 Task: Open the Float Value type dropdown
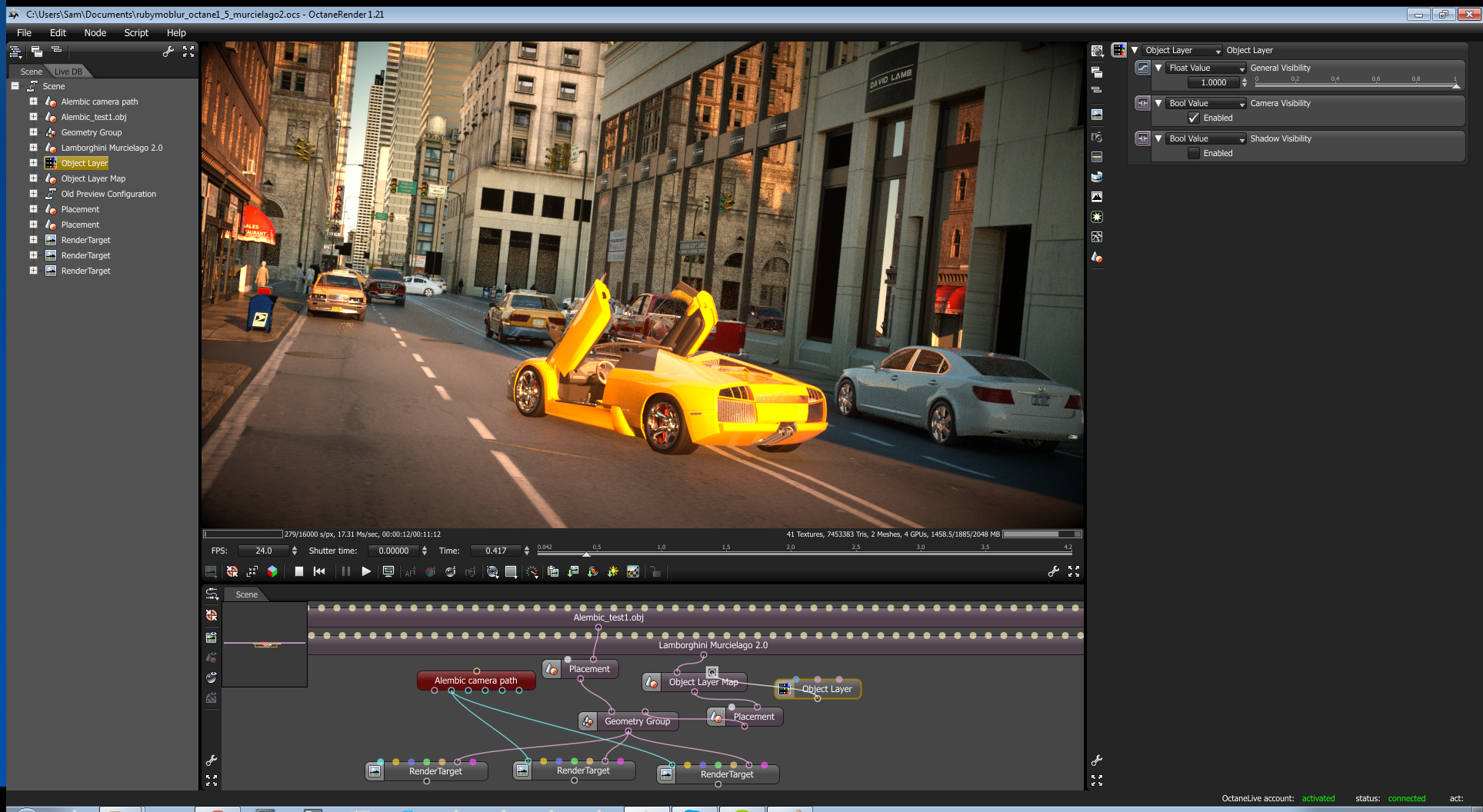pos(1205,68)
